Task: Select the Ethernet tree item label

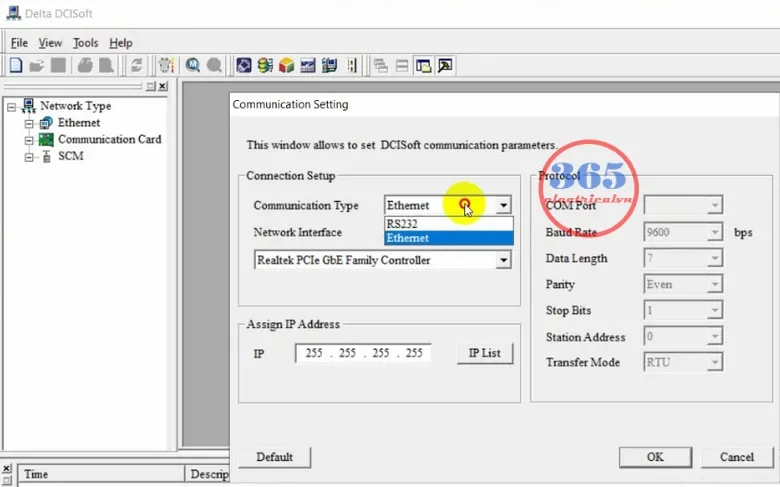Action: [x=79, y=122]
